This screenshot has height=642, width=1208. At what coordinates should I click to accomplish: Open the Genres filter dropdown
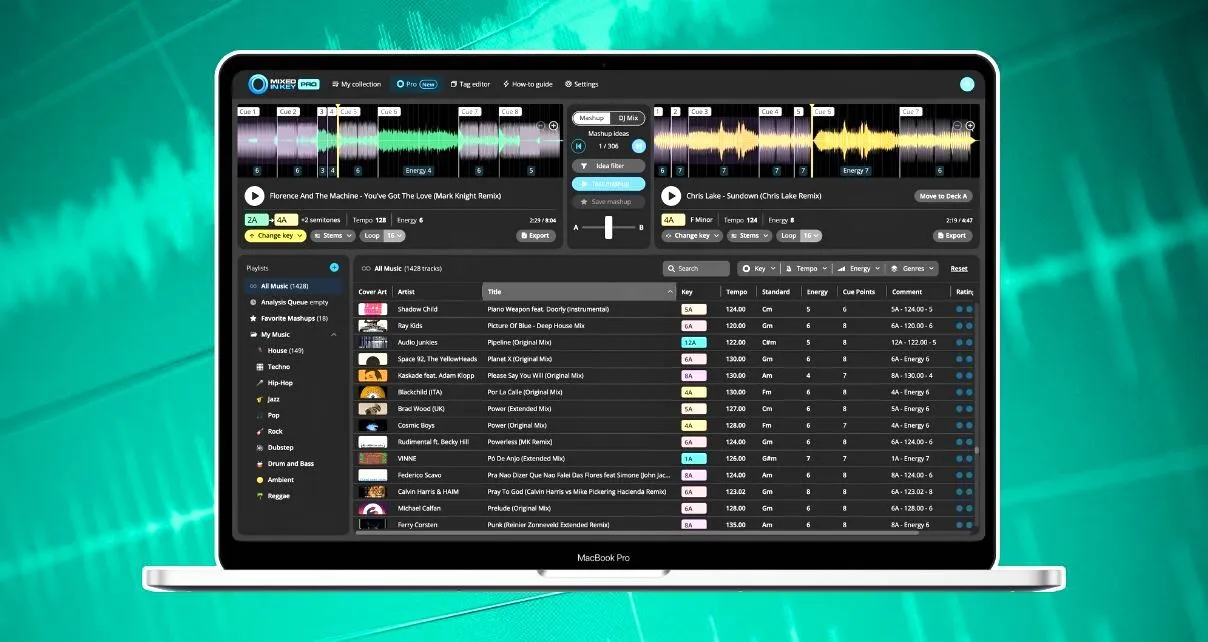[913, 268]
